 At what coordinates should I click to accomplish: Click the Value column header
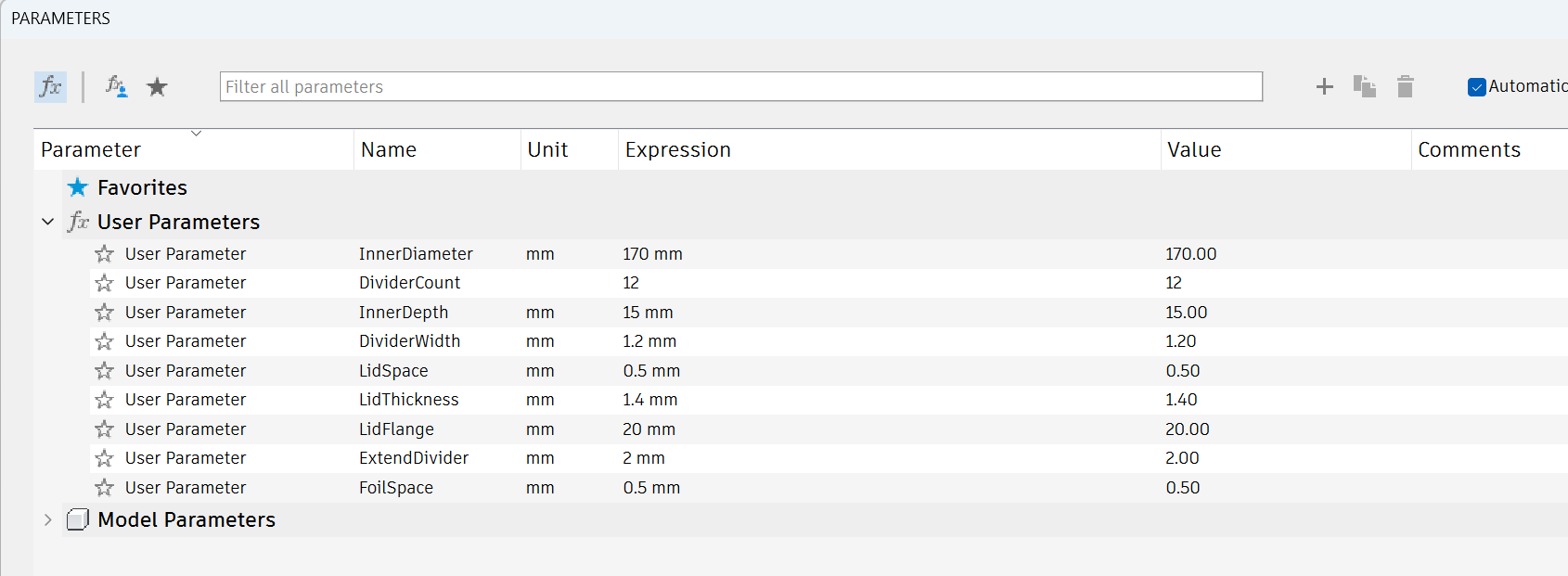coord(1194,150)
